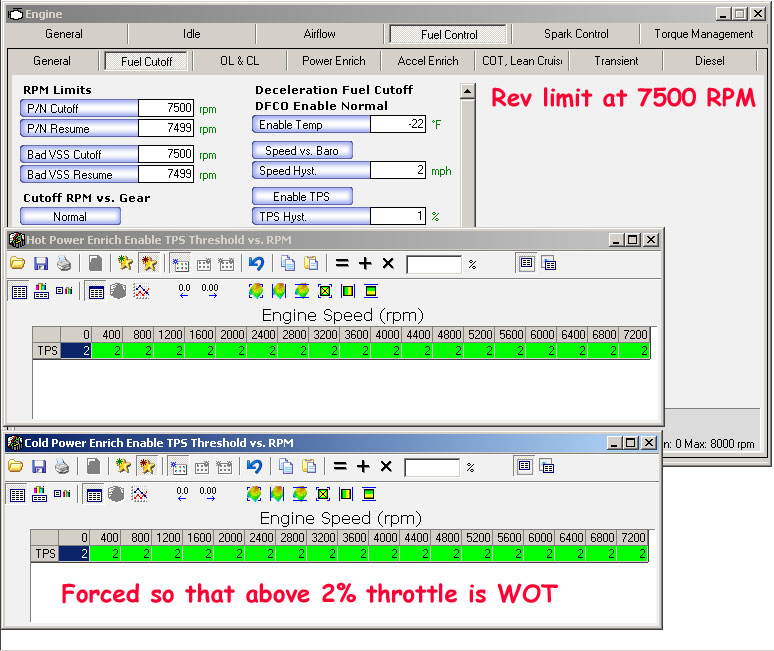Click Paste icon in Hot Power Enrich toolbar
The height and width of the screenshot is (651, 774).
[x=311, y=264]
